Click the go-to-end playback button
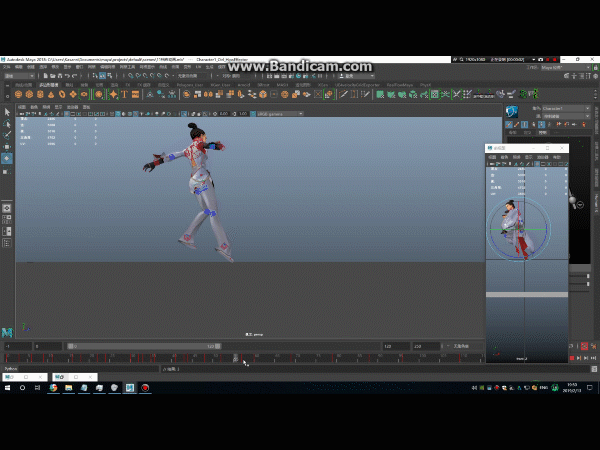This screenshot has width=600, height=450. (593, 358)
